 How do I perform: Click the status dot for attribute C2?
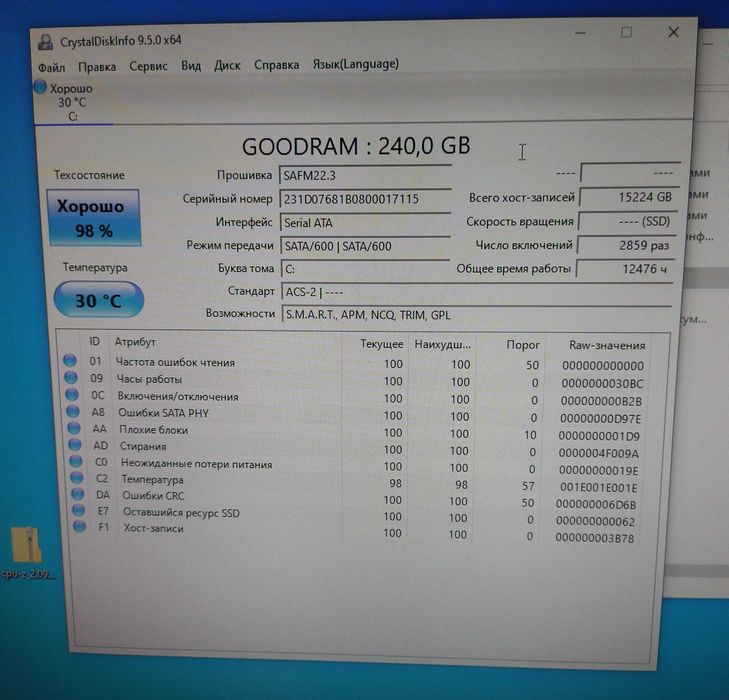(x=77, y=477)
